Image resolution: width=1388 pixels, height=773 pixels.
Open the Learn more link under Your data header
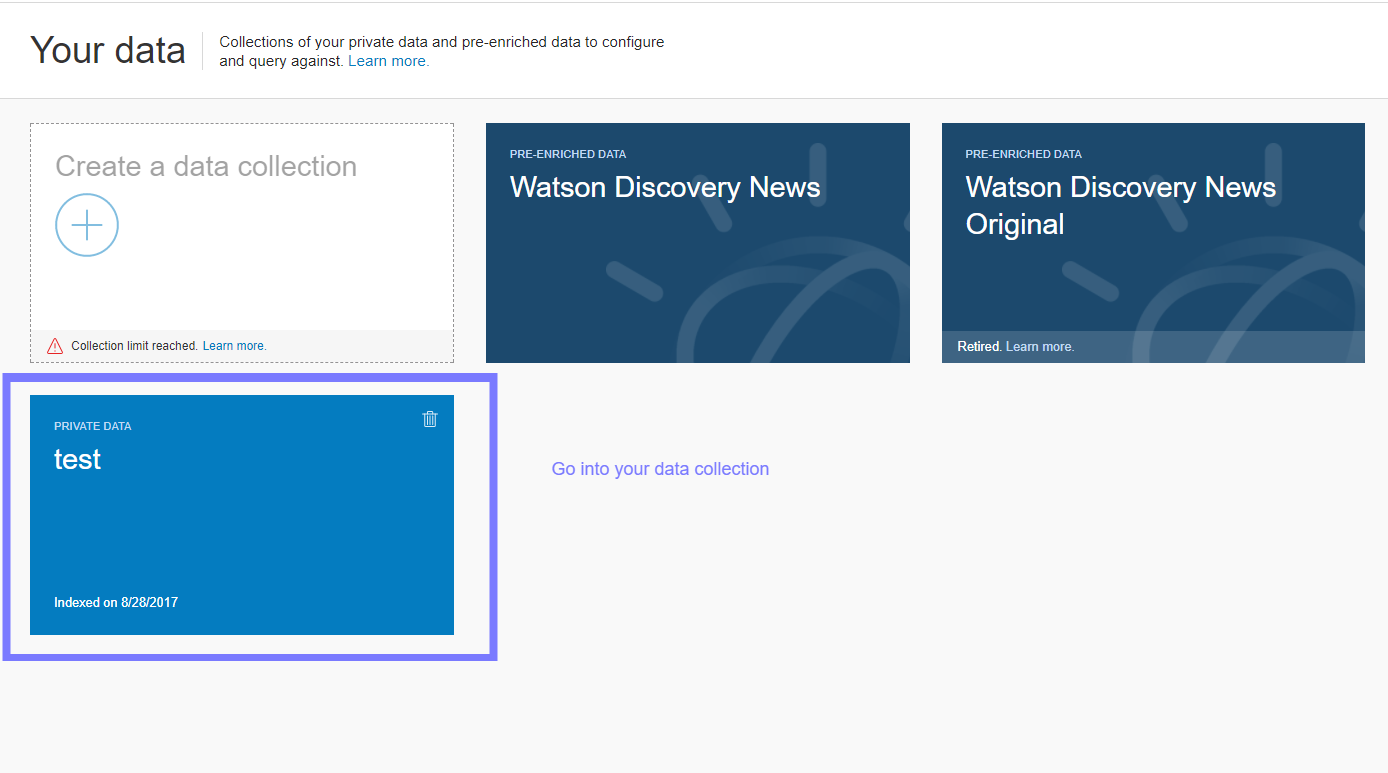tap(388, 61)
